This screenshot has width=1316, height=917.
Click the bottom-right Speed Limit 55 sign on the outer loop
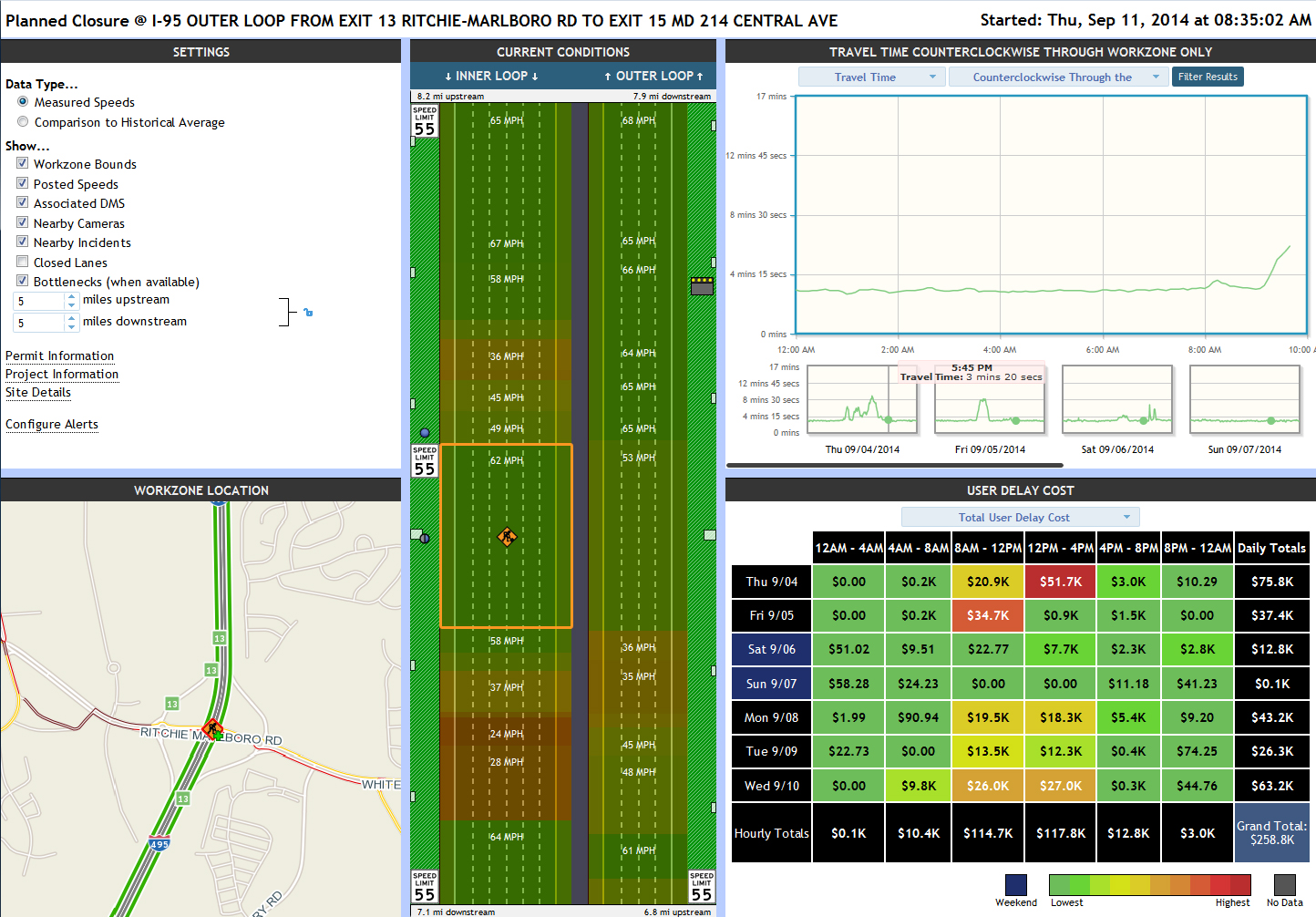click(702, 887)
